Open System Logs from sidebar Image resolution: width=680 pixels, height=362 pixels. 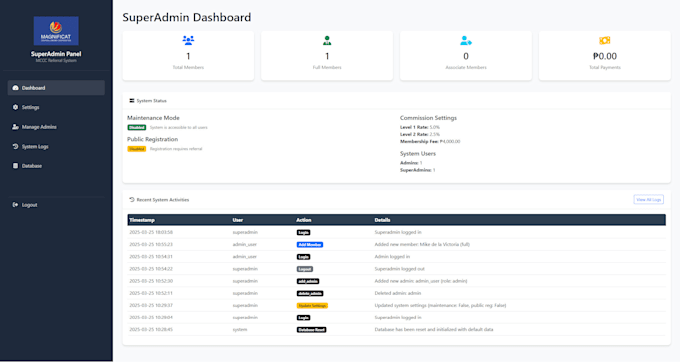tap(56, 147)
